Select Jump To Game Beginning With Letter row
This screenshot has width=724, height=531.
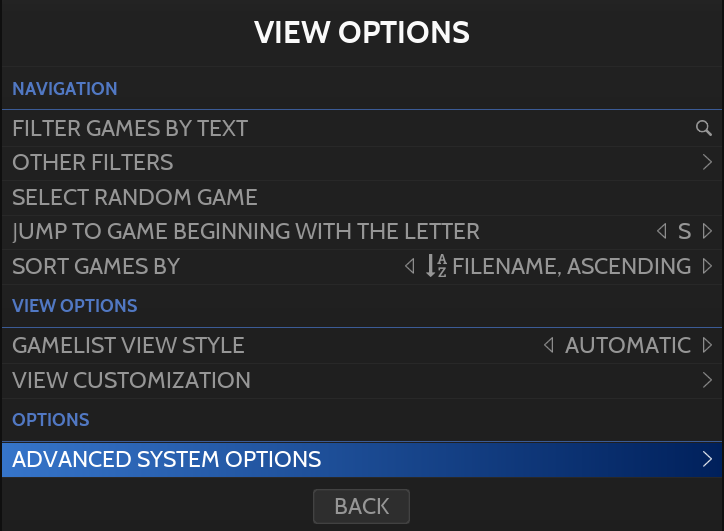tap(246, 232)
